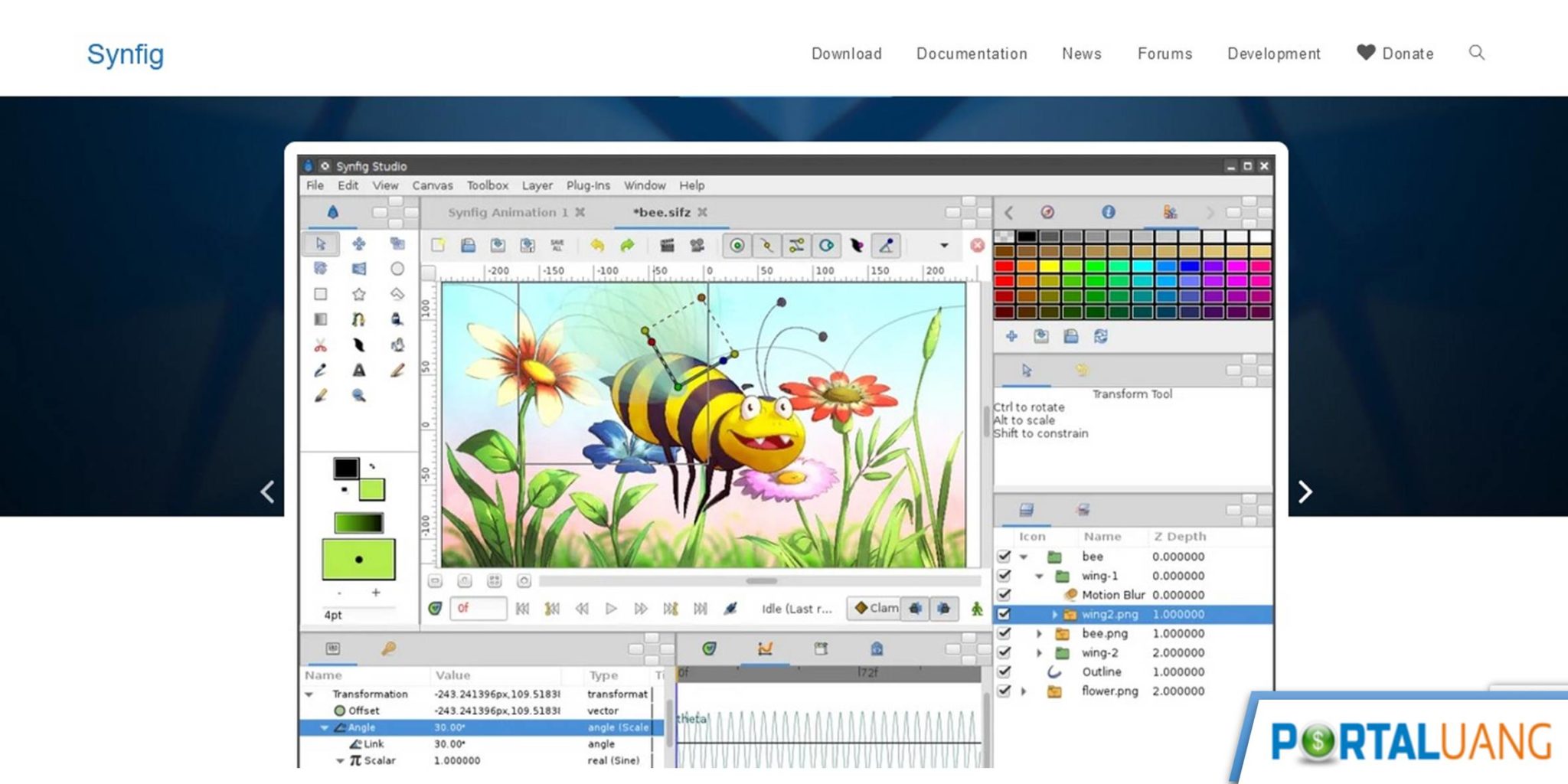Toggle vertex handles display button
This screenshot has height=784, width=1568.
point(767,246)
